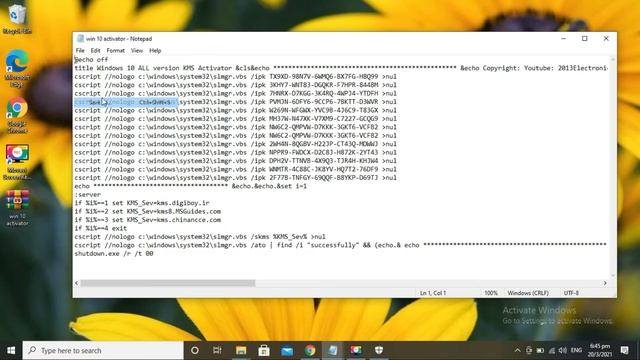This screenshot has height=360, width=640.
Task: Open Task View in the taskbar
Action: [217, 350]
